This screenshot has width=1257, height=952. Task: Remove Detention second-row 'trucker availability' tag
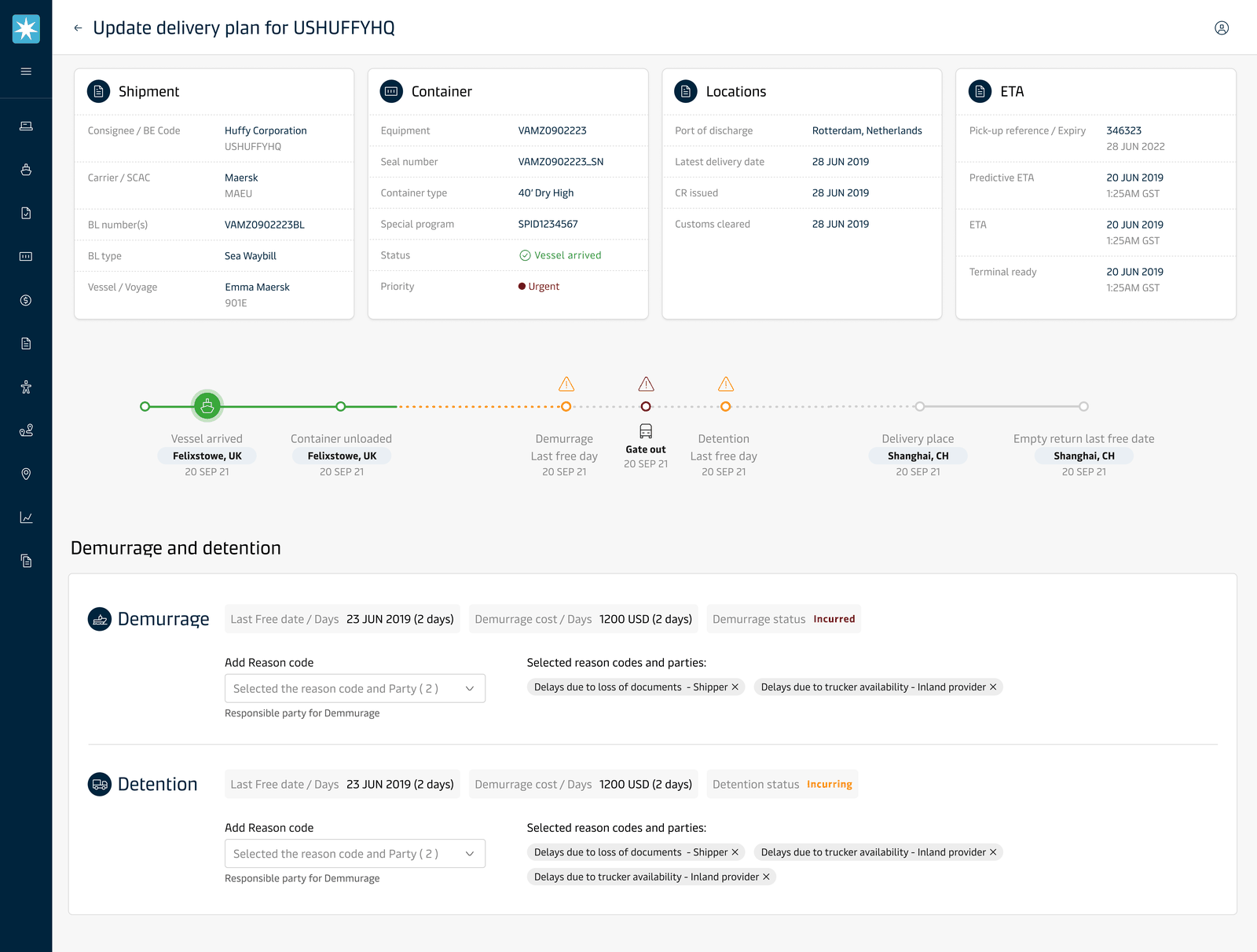pos(766,877)
